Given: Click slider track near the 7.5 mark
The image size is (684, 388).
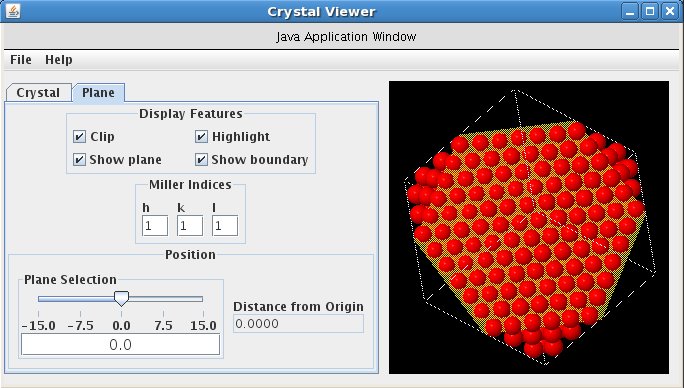Looking at the screenshot, I should coord(163,299).
